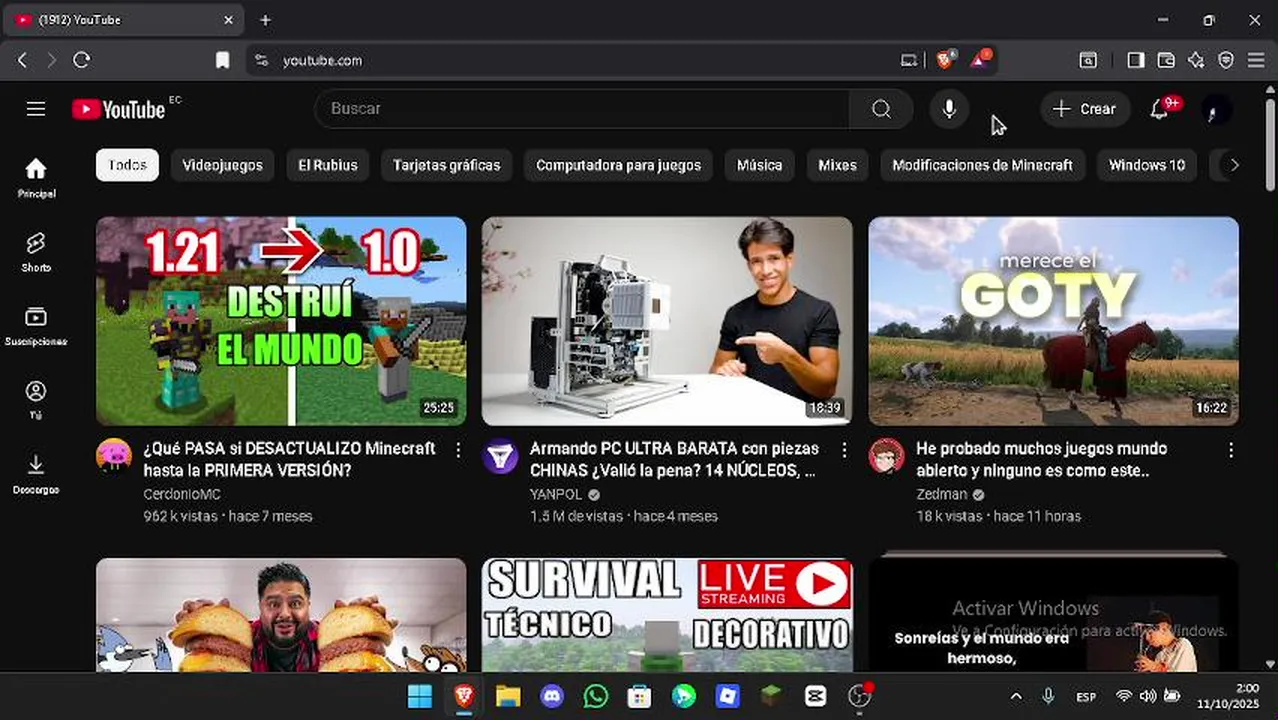Toggle the browser sidebar panel
Viewport: 1278px width, 720px height.
point(1135,60)
